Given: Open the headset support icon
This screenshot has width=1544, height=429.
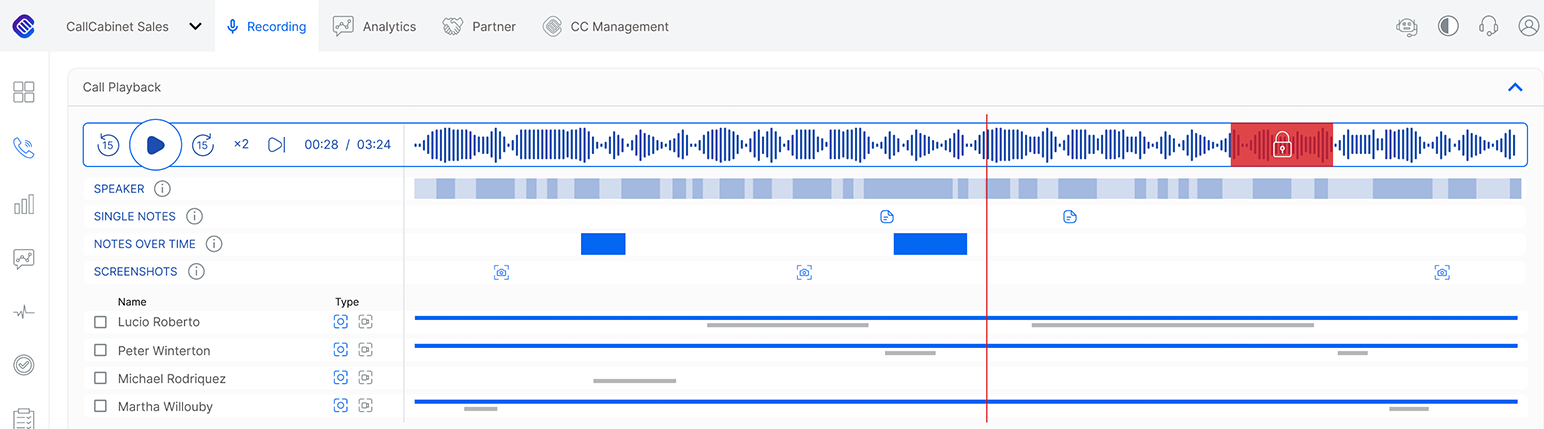Looking at the screenshot, I should (1488, 26).
